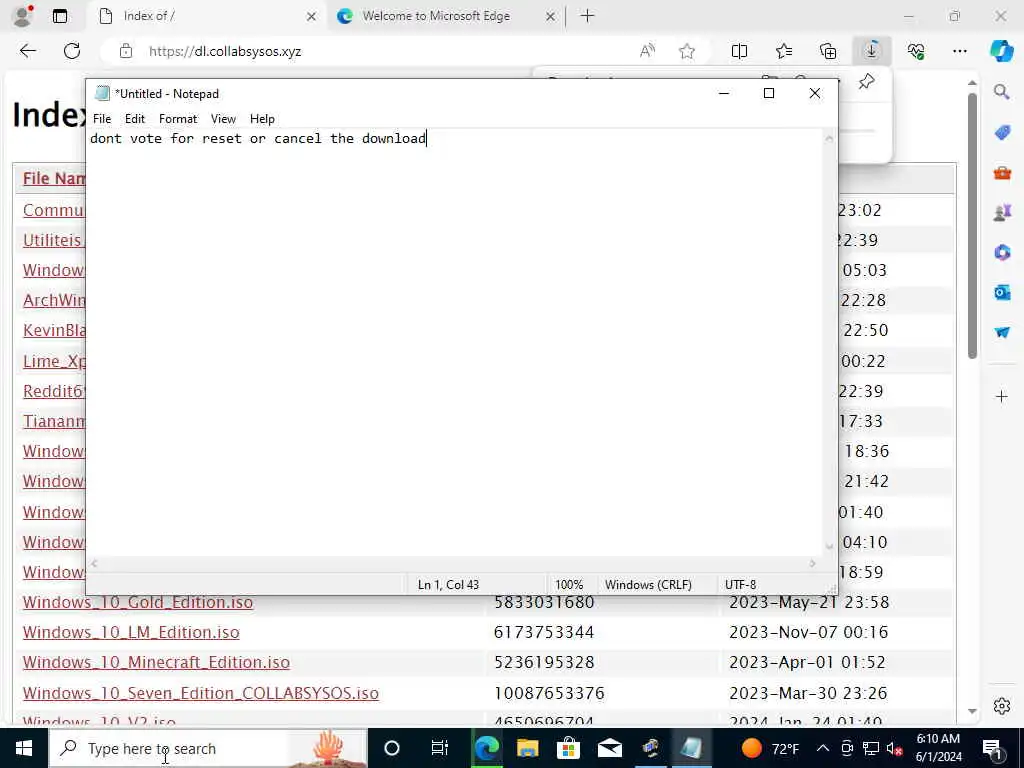Viewport: 1024px width, 768px height.
Task: Click UTF-8 encoding status entry
Action: (741, 584)
